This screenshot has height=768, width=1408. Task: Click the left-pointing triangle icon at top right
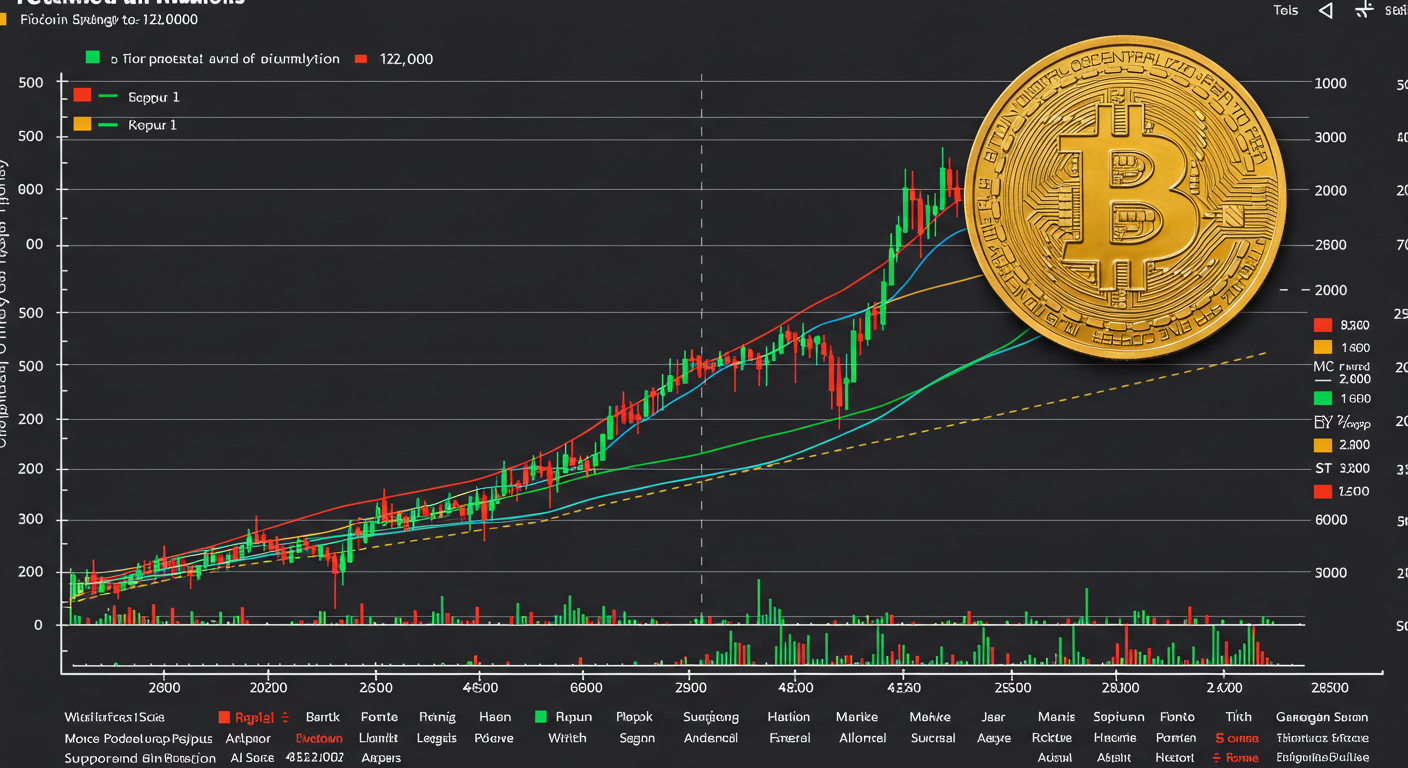coord(1326,10)
